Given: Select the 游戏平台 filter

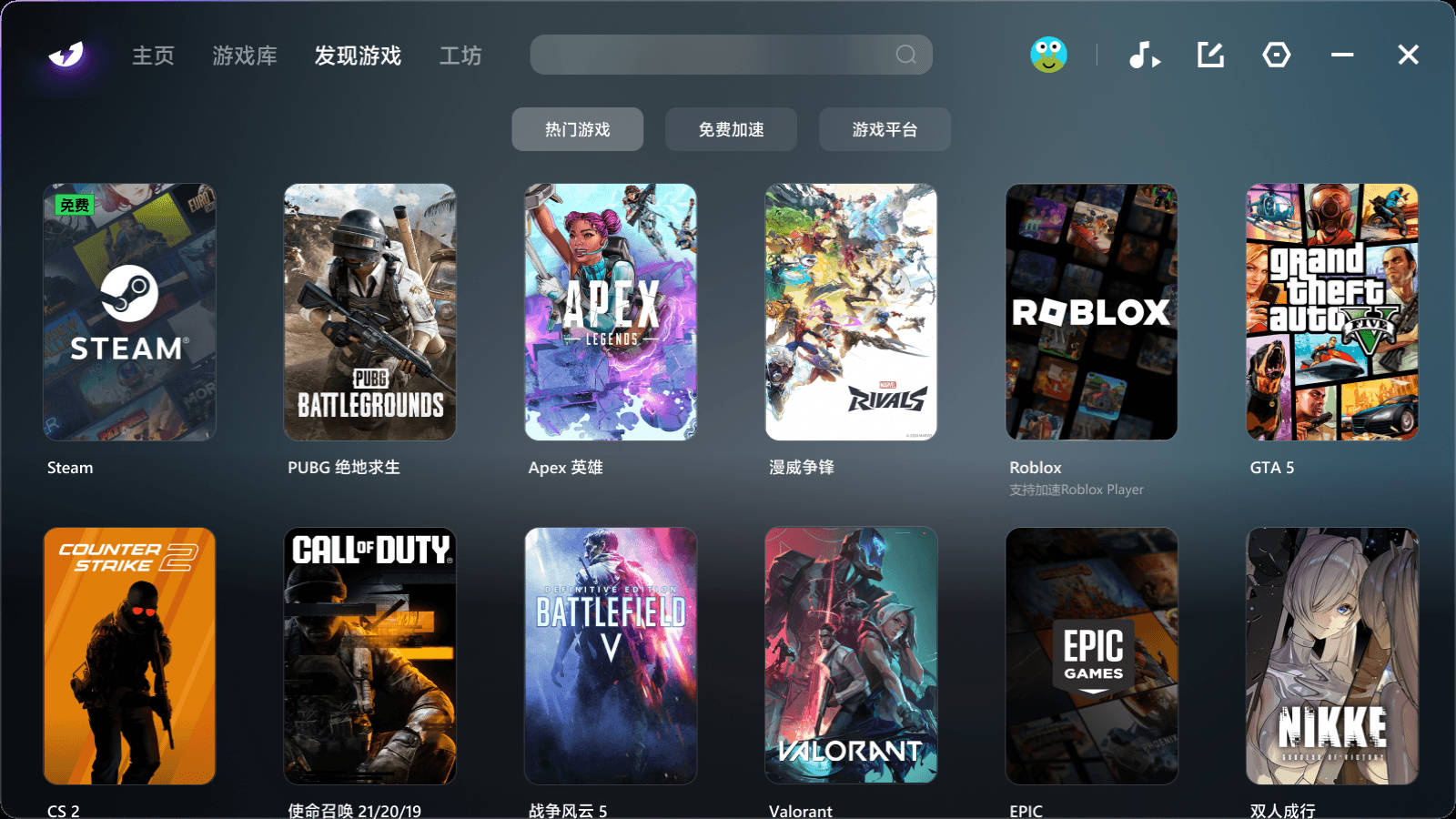Looking at the screenshot, I should pyautogui.click(x=885, y=129).
